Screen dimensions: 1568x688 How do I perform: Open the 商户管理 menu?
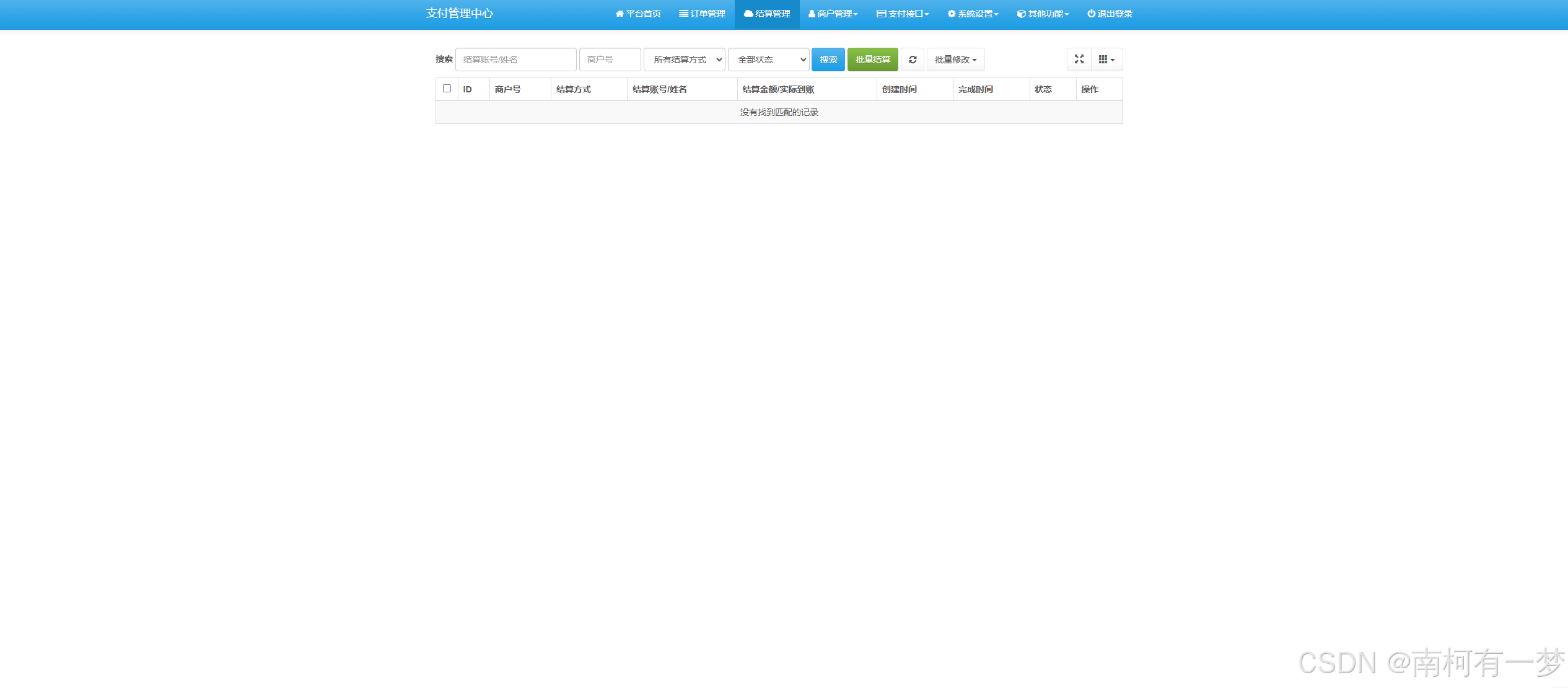pyautogui.click(x=833, y=14)
